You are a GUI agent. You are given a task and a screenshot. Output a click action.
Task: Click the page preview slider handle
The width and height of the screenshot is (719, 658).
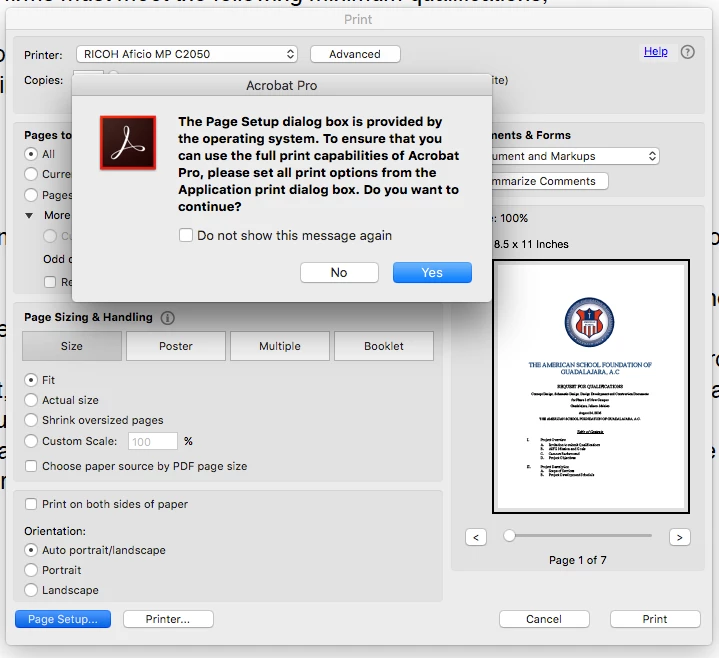509,536
